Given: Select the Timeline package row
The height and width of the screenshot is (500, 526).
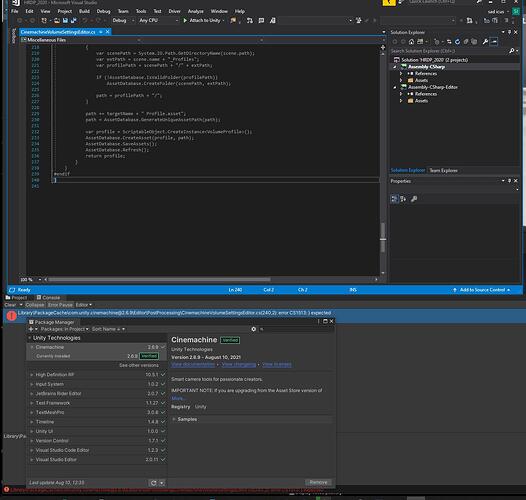Looking at the screenshot, I should 97,422.
